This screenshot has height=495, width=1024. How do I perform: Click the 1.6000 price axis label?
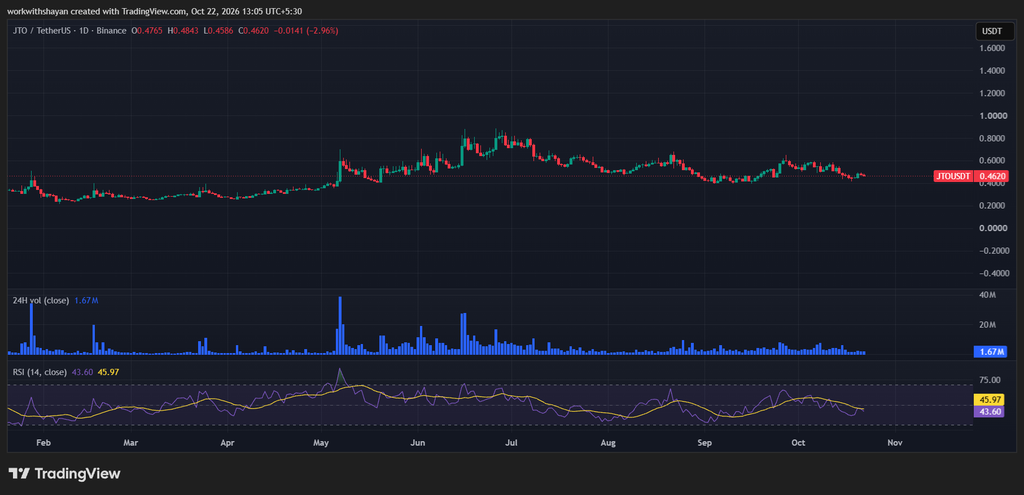(x=991, y=48)
